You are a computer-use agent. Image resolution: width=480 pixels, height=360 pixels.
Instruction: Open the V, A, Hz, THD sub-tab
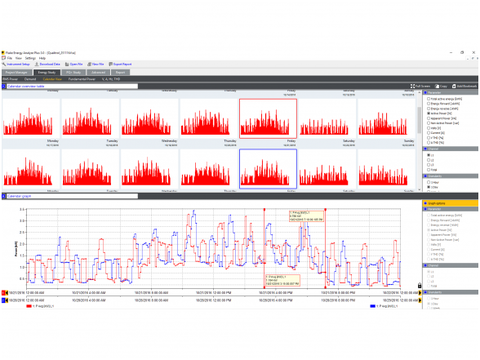coord(111,79)
